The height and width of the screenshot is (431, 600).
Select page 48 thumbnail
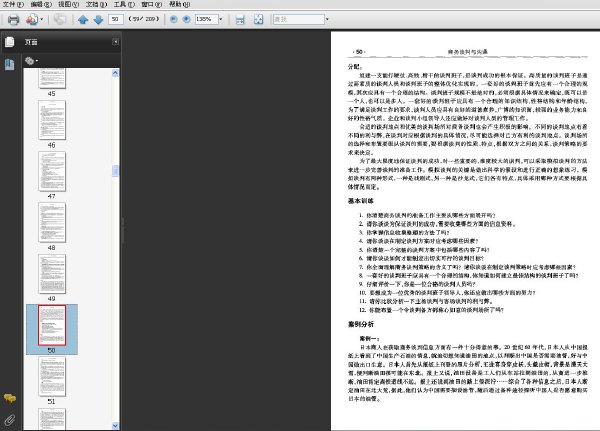52,223
